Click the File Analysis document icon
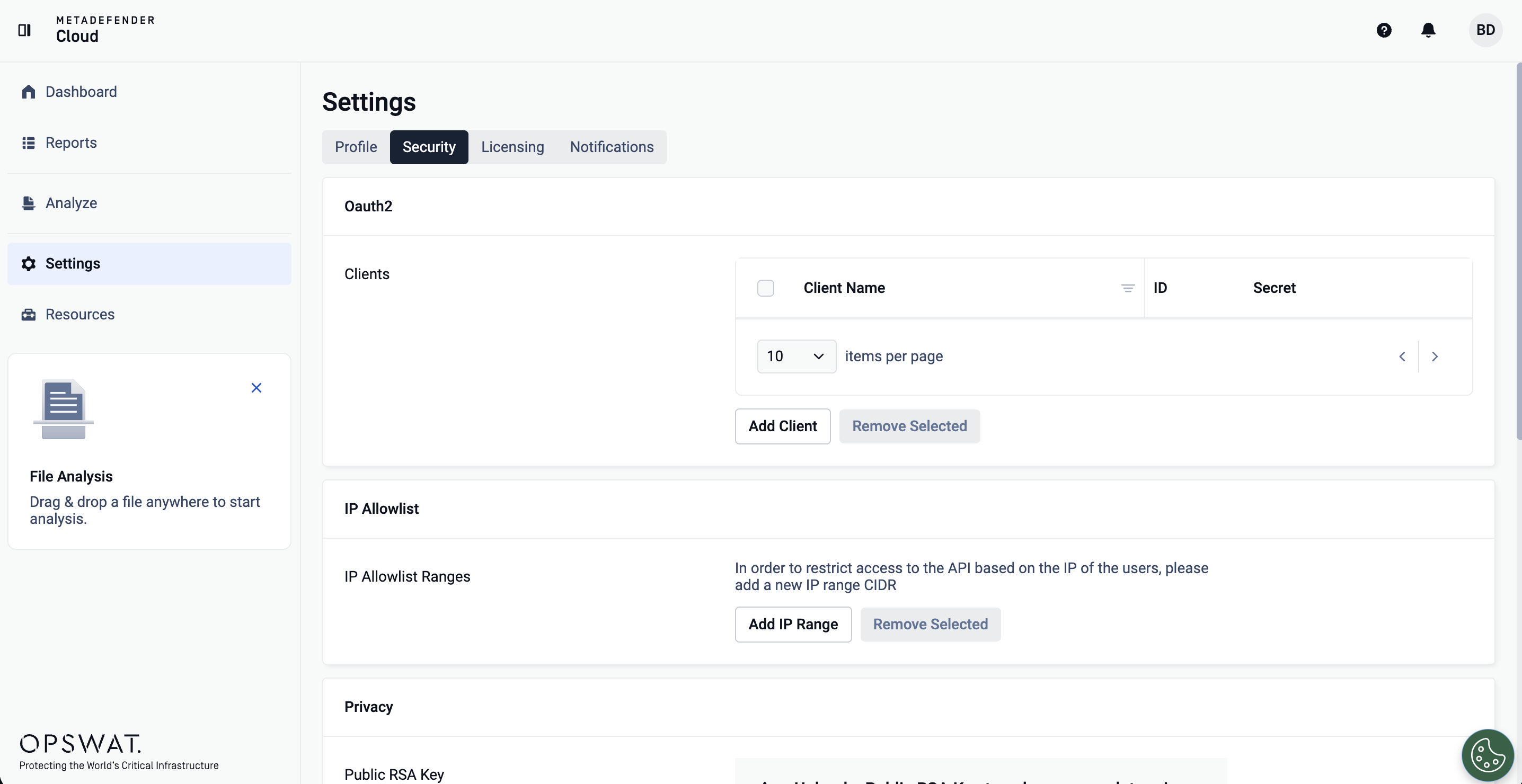This screenshot has height=784, width=1522. (63, 409)
